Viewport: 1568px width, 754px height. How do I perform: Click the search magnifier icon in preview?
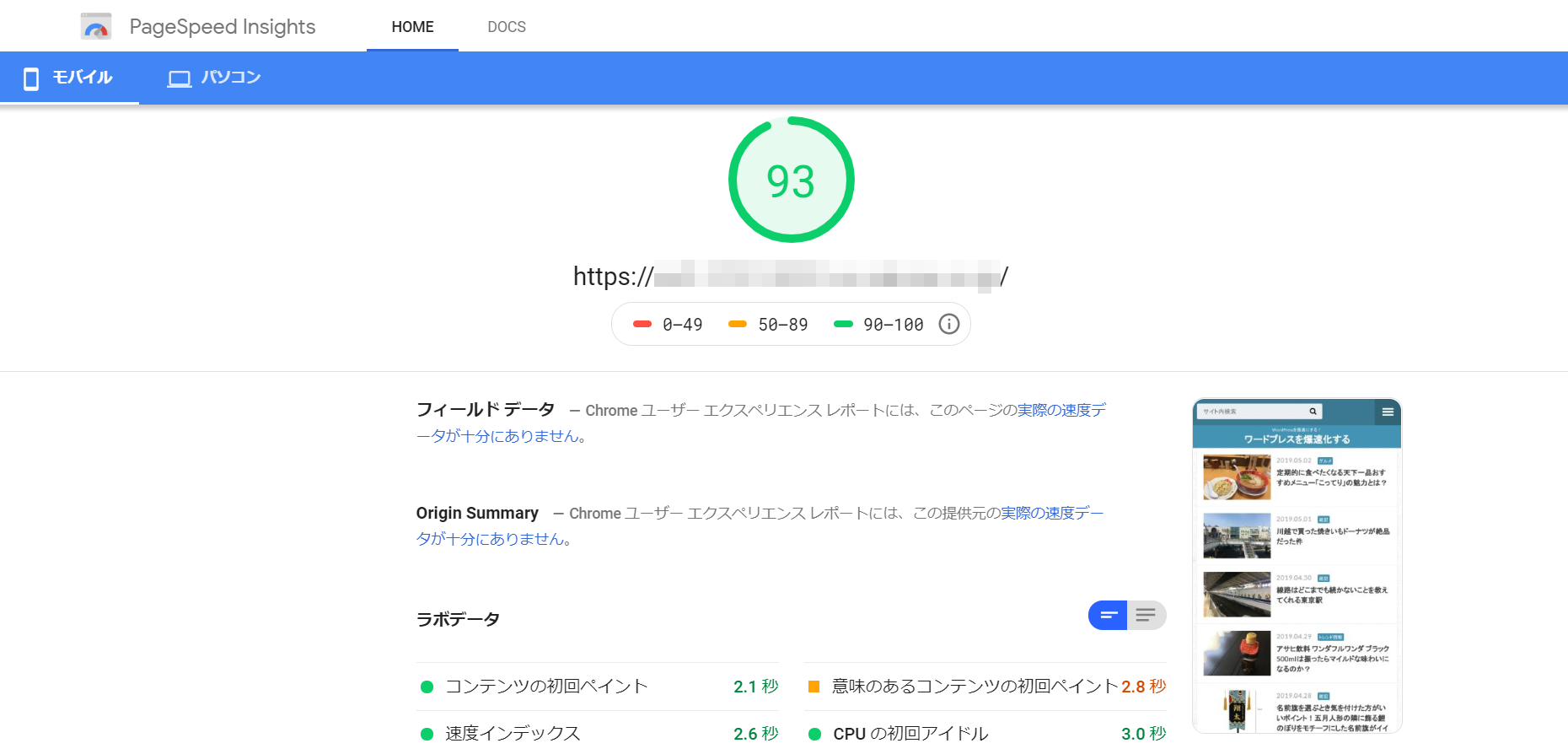(1313, 412)
